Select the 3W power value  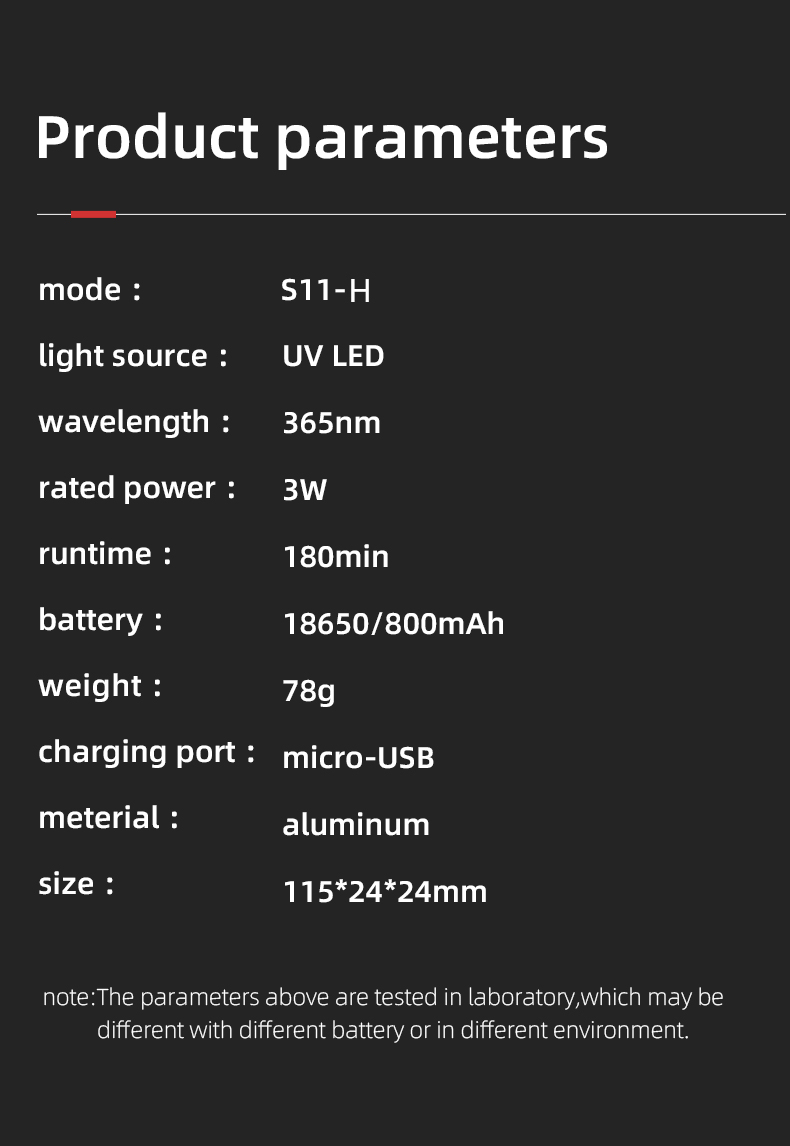click(305, 490)
